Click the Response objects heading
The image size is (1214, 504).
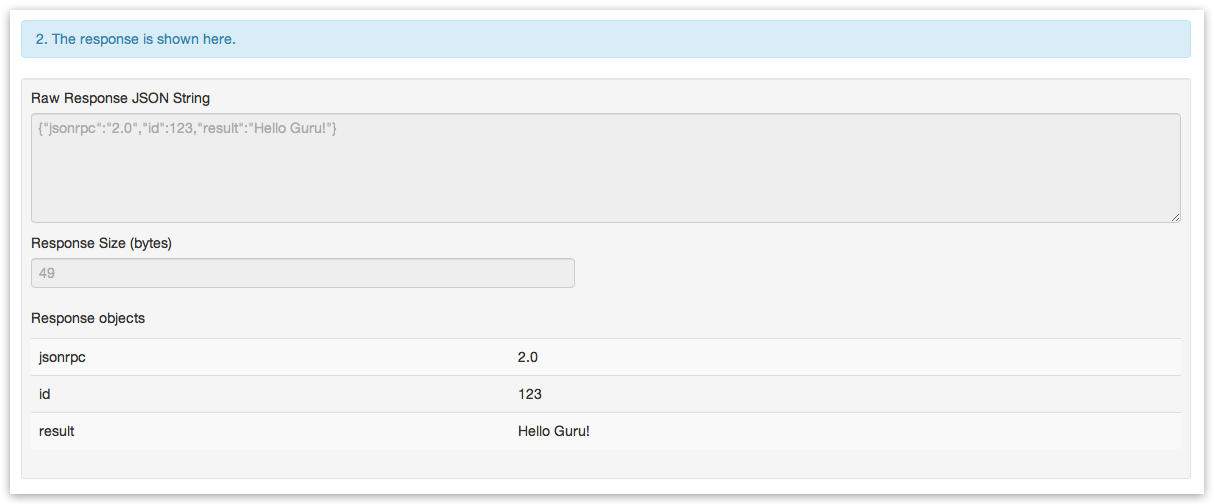pos(88,318)
